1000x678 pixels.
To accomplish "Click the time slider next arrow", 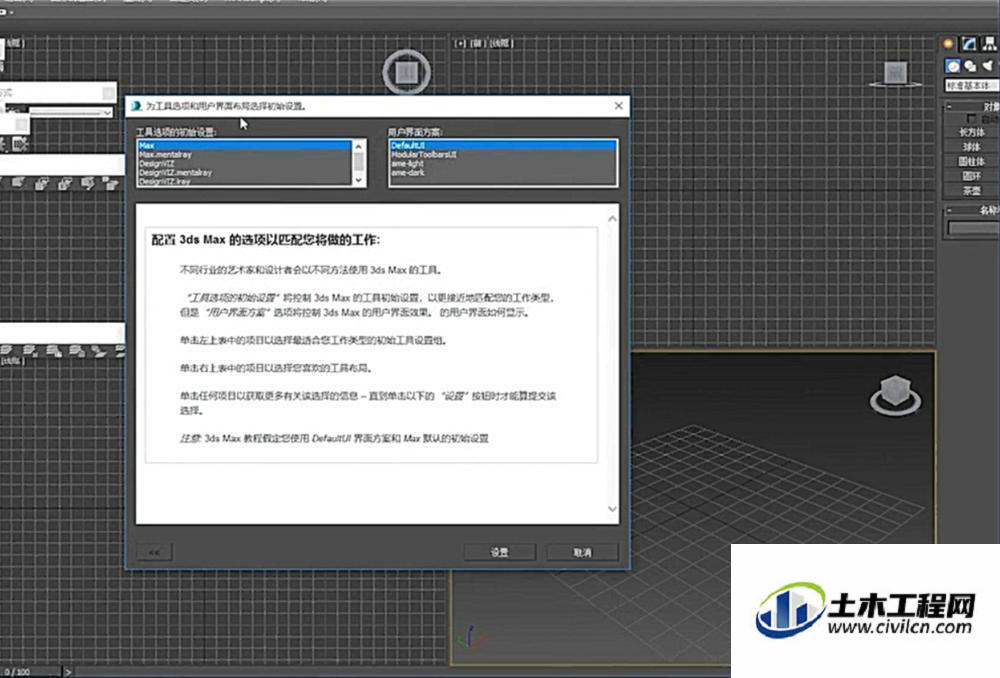I will [x=68, y=672].
